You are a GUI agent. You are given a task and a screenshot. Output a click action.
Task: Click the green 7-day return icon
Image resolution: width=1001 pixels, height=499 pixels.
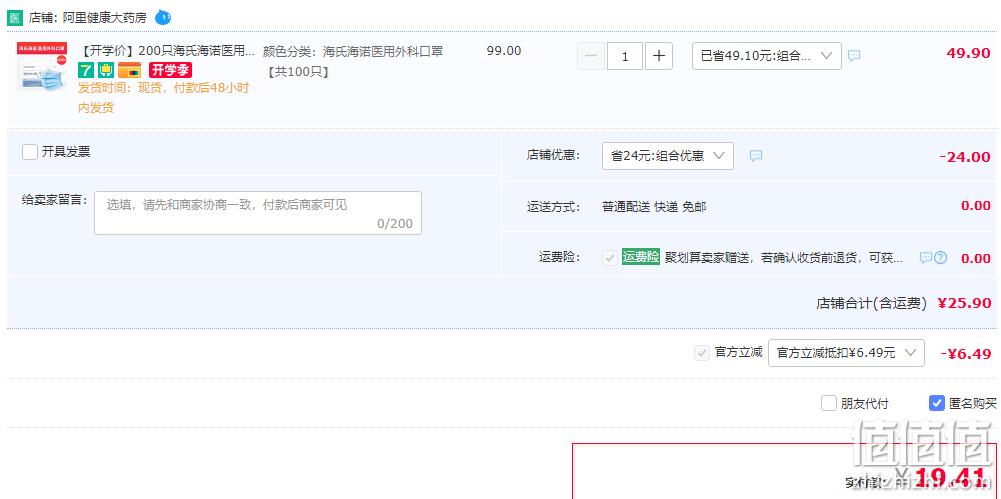[x=86, y=70]
